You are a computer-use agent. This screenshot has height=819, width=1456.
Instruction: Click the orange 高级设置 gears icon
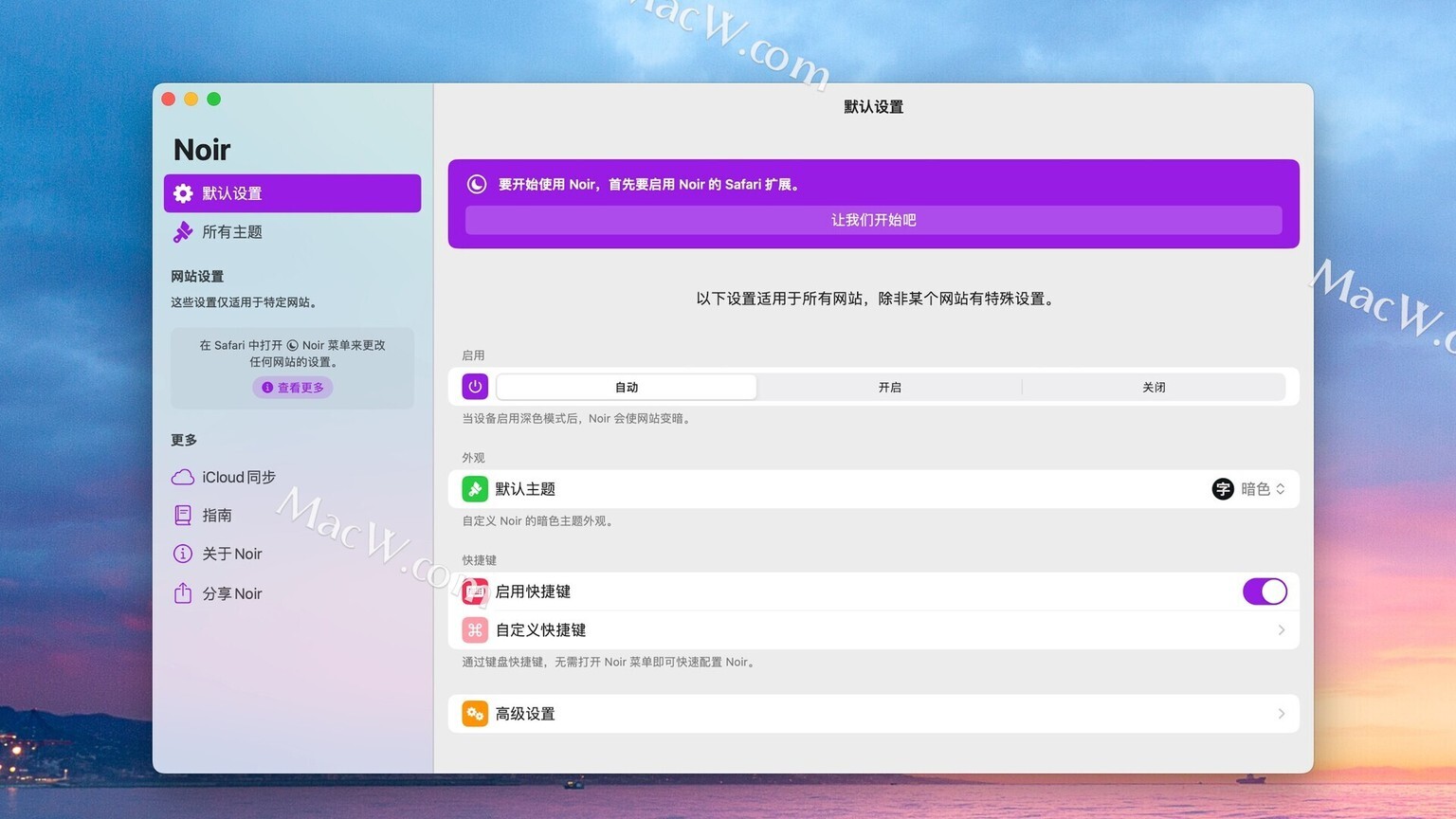coord(475,714)
